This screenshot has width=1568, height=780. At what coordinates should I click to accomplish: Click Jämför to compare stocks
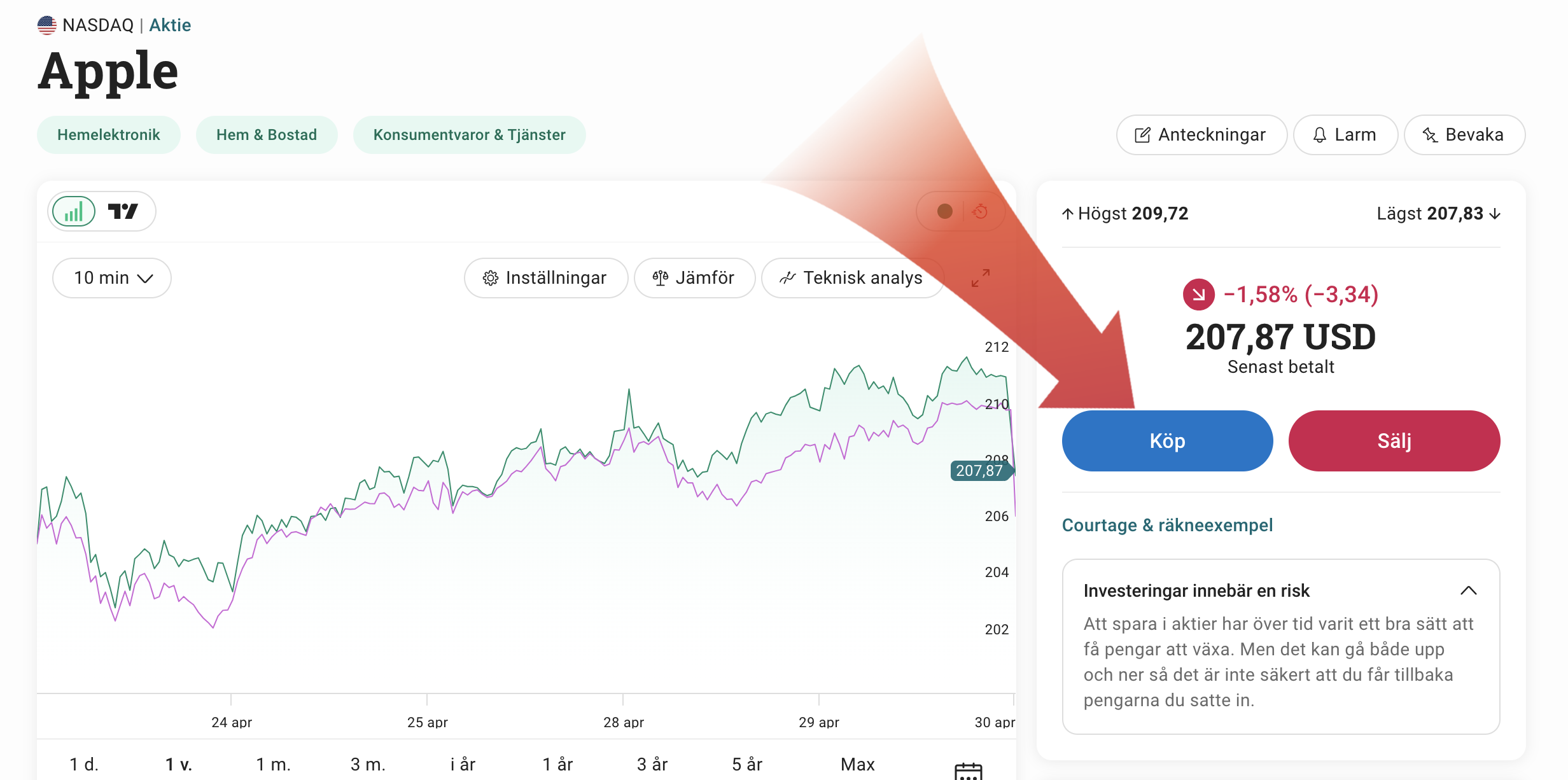[x=694, y=278]
